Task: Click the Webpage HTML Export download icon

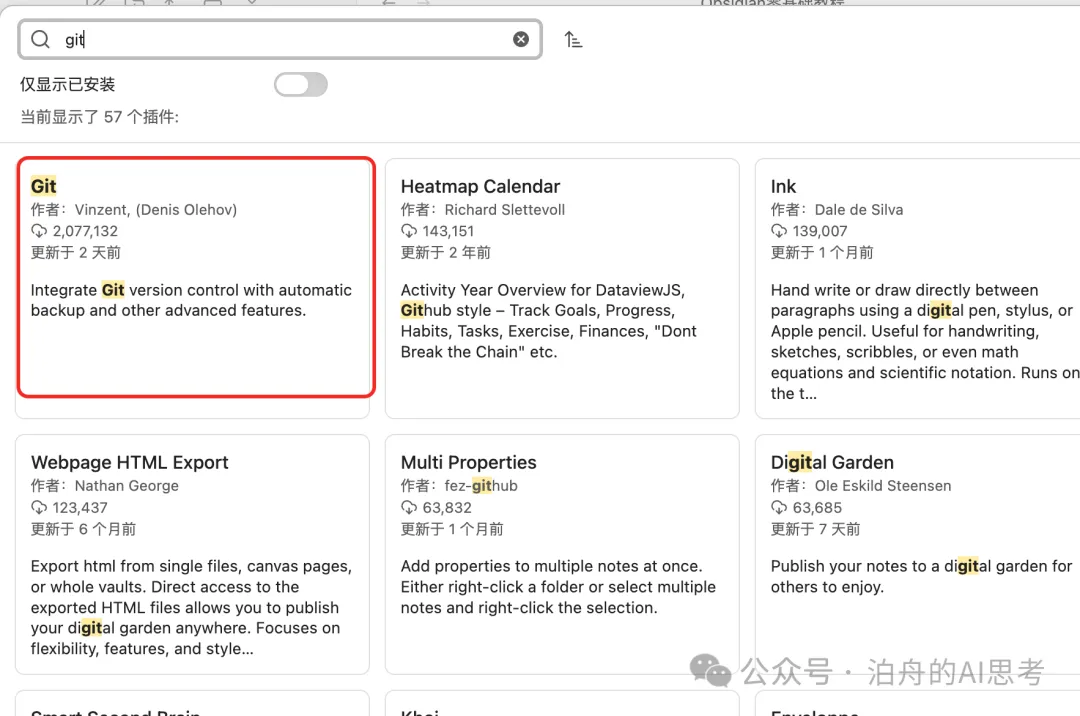Action: click(x=39, y=508)
